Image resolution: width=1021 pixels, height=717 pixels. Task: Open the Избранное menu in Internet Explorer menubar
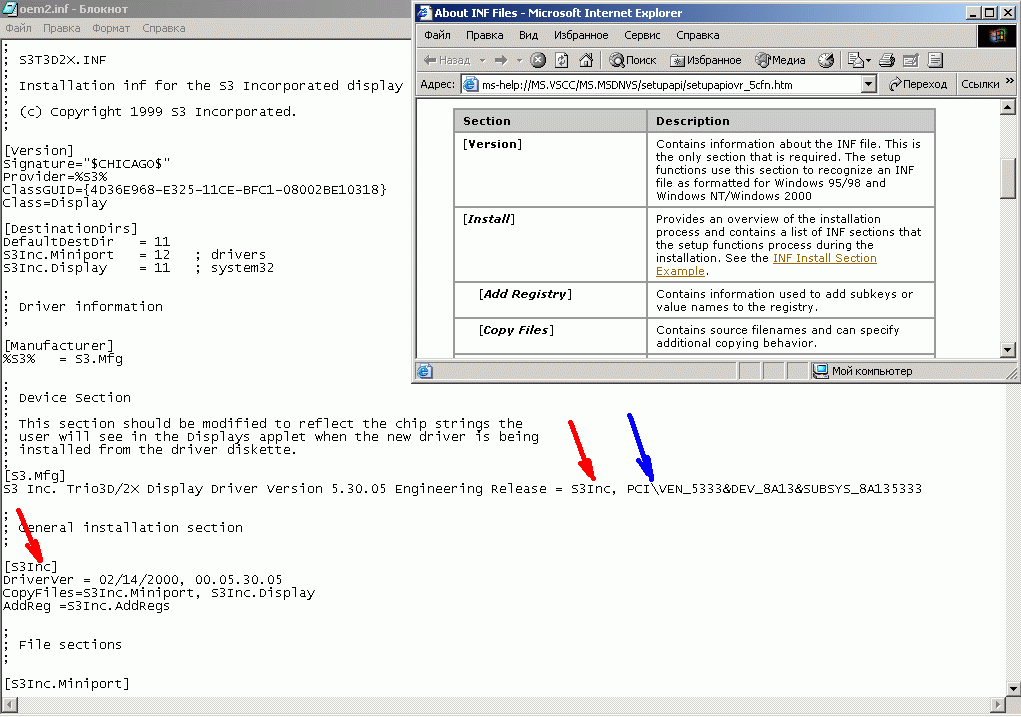(581, 35)
